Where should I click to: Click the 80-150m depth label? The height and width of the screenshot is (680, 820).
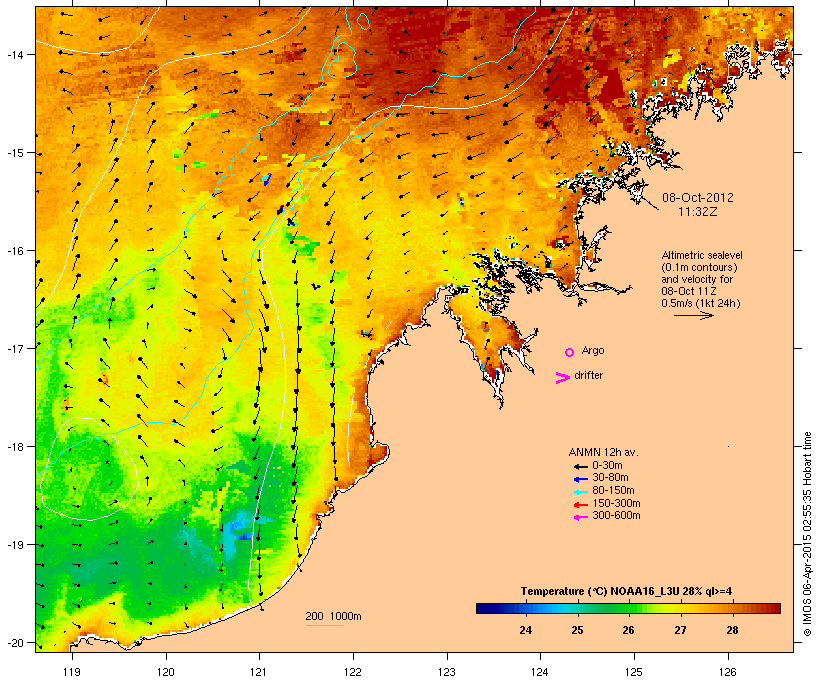click(x=613, y=491)
